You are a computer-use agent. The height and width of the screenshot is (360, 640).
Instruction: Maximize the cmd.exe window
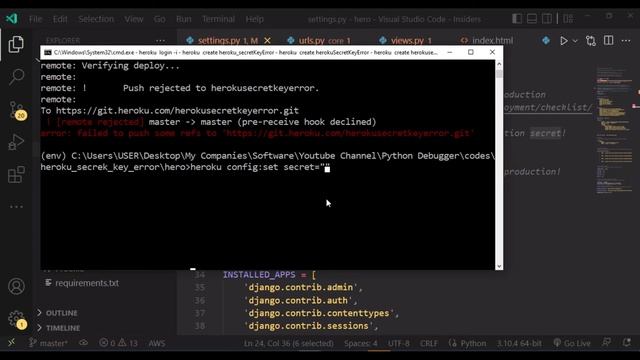click(x=471, y=52)
